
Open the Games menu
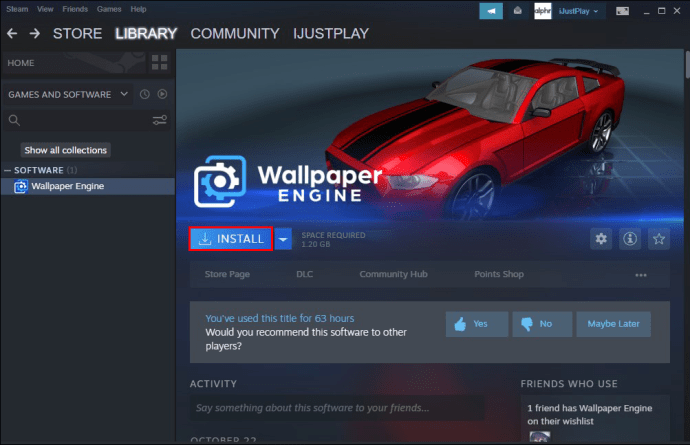(x=109, y=9)
